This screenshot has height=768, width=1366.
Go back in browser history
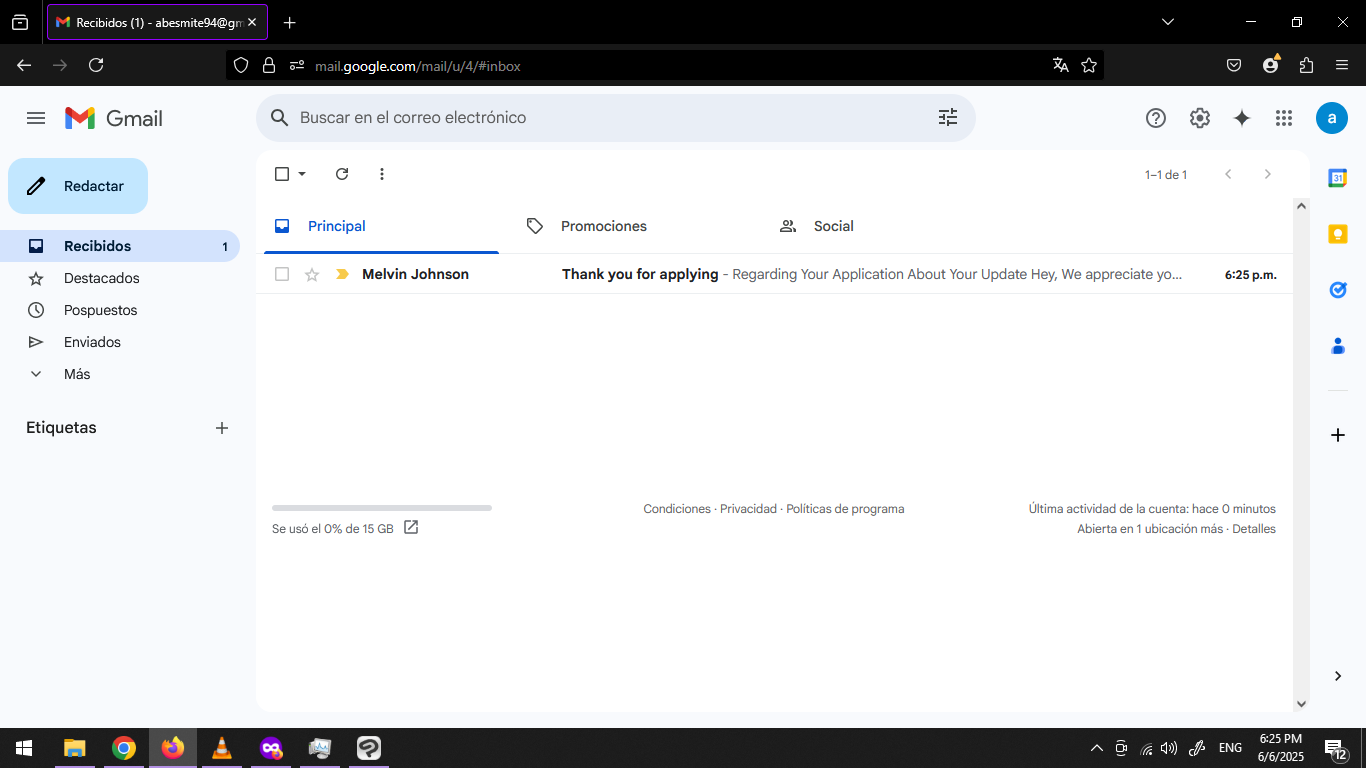pyautogui.click(x=24, y=65)
